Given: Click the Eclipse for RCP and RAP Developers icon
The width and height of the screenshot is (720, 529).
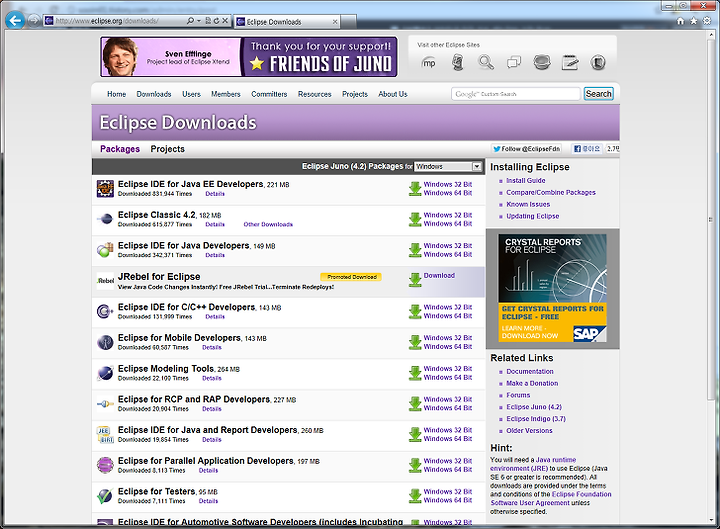Looking at the screenshot, I should point(105,404).
